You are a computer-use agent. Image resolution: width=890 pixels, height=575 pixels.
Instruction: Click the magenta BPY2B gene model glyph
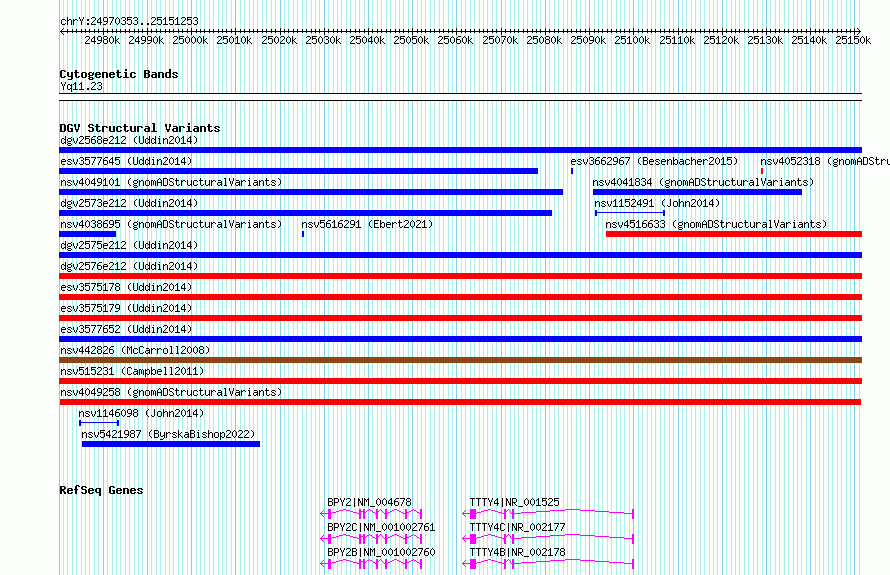click(371, 564)
